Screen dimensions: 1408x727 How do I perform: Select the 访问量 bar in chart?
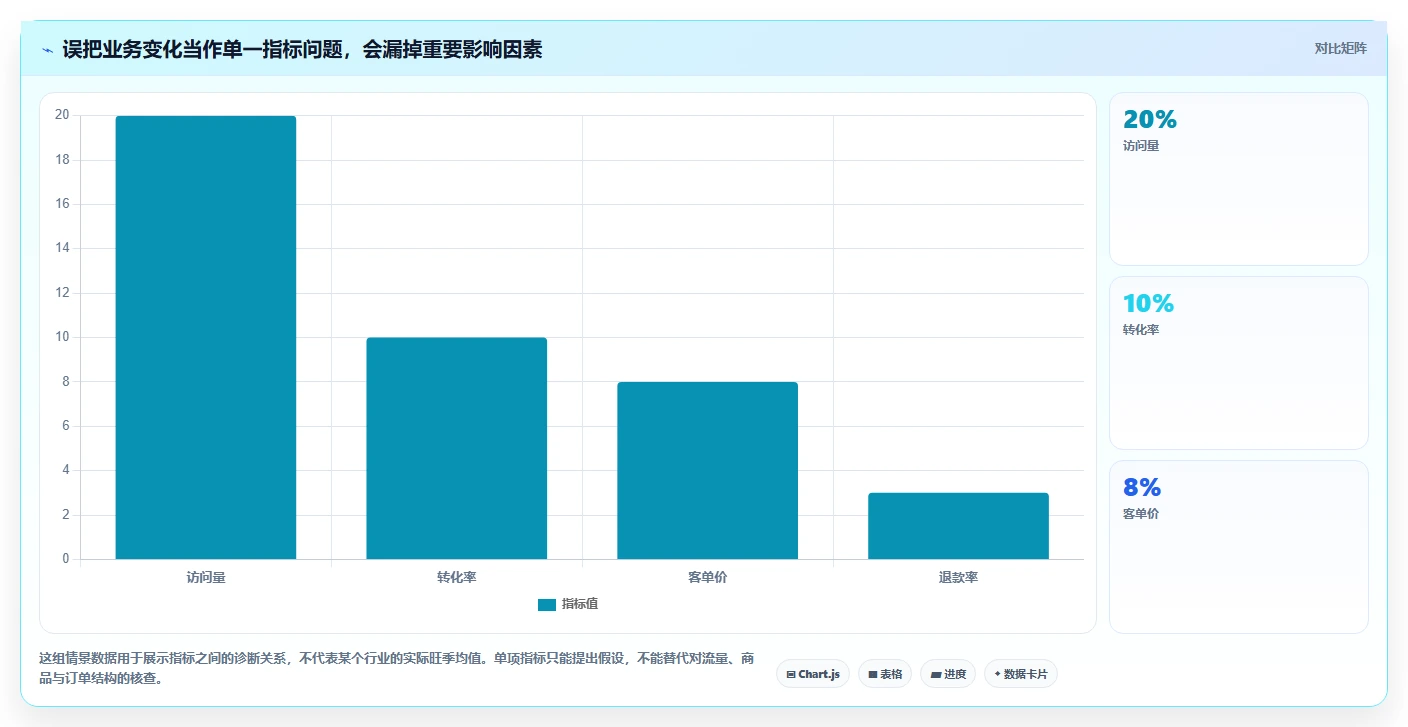click(206, 337)
